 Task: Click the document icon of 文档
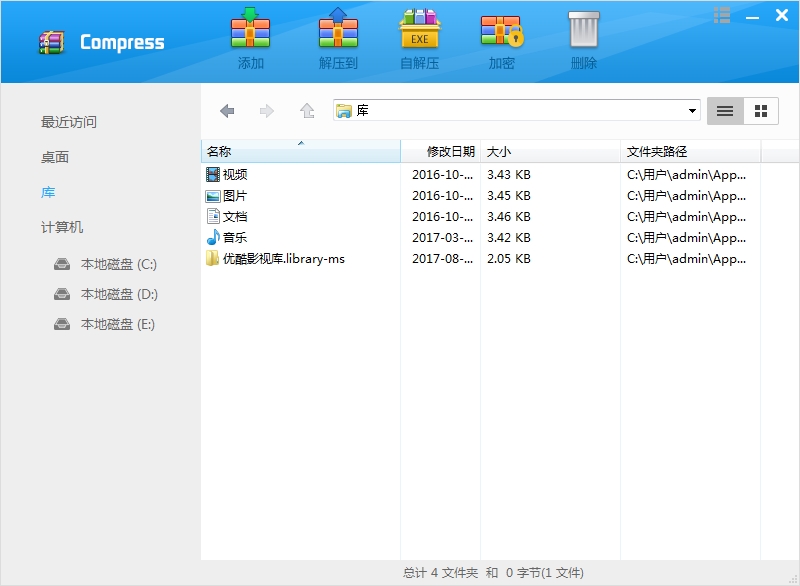[x=213, y=216]
